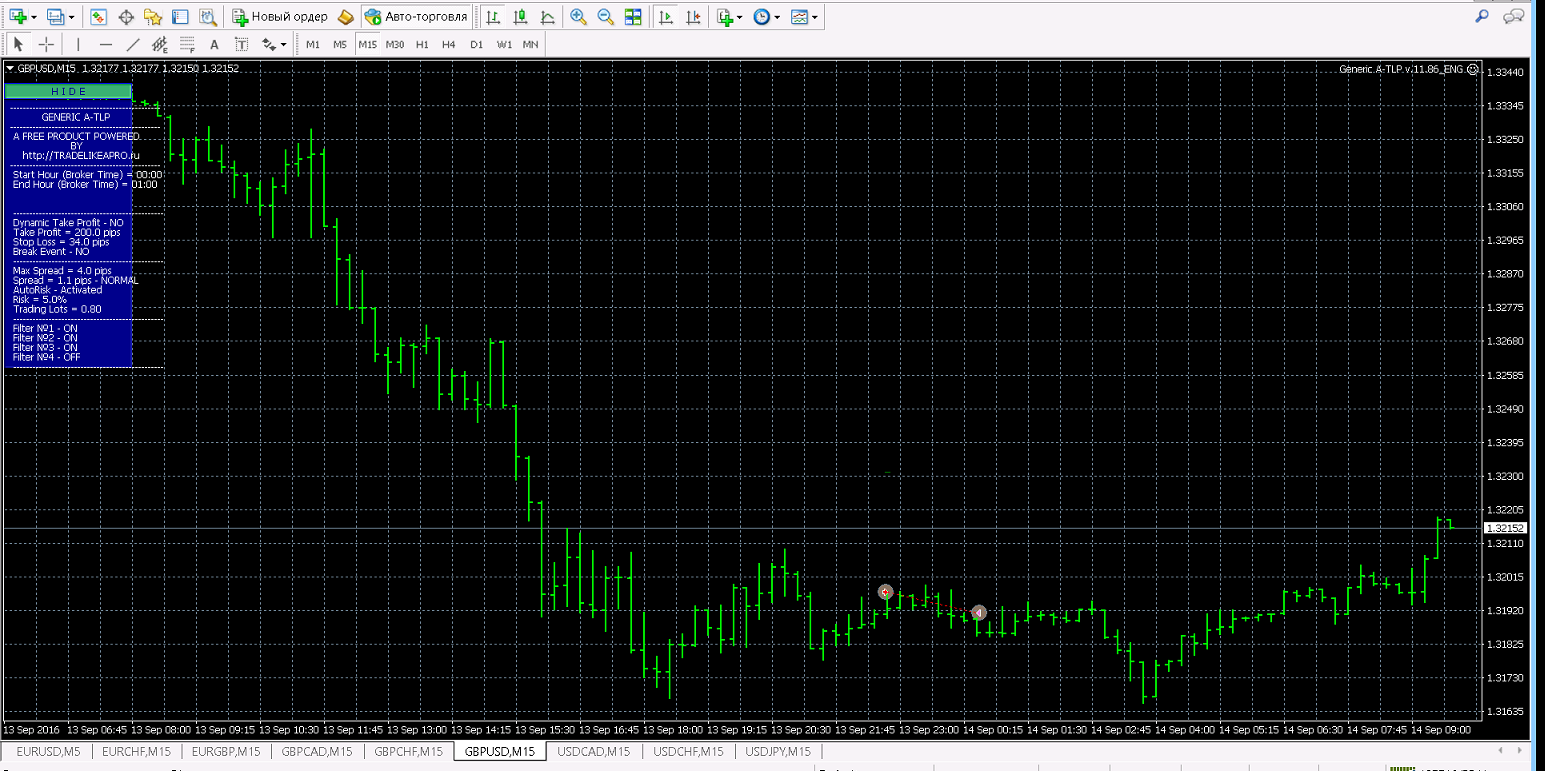Open the Data Window icon
Screen dimensions: 1545x771
coord(126,17)
